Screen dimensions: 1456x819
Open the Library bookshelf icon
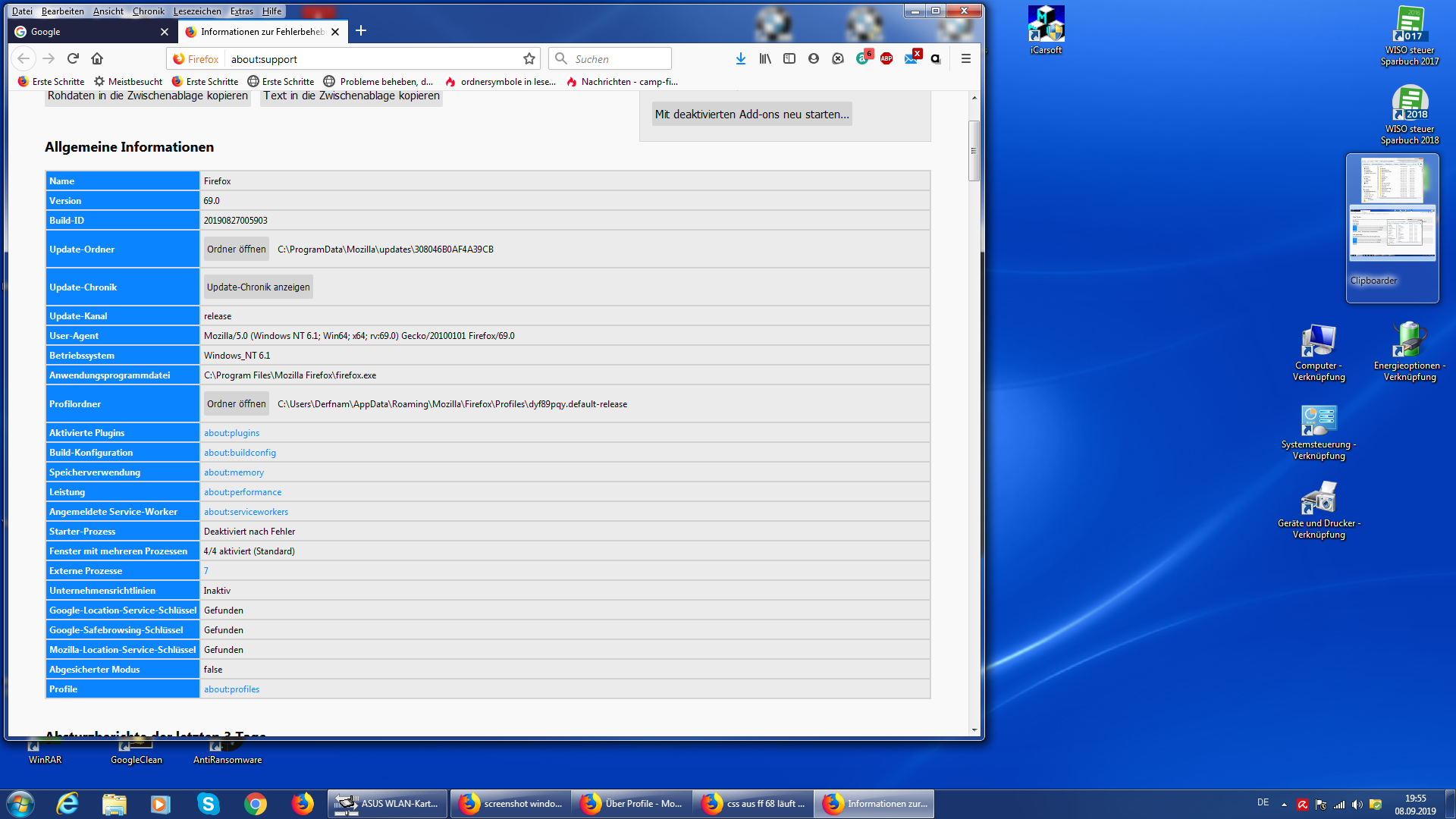(765, 59)
